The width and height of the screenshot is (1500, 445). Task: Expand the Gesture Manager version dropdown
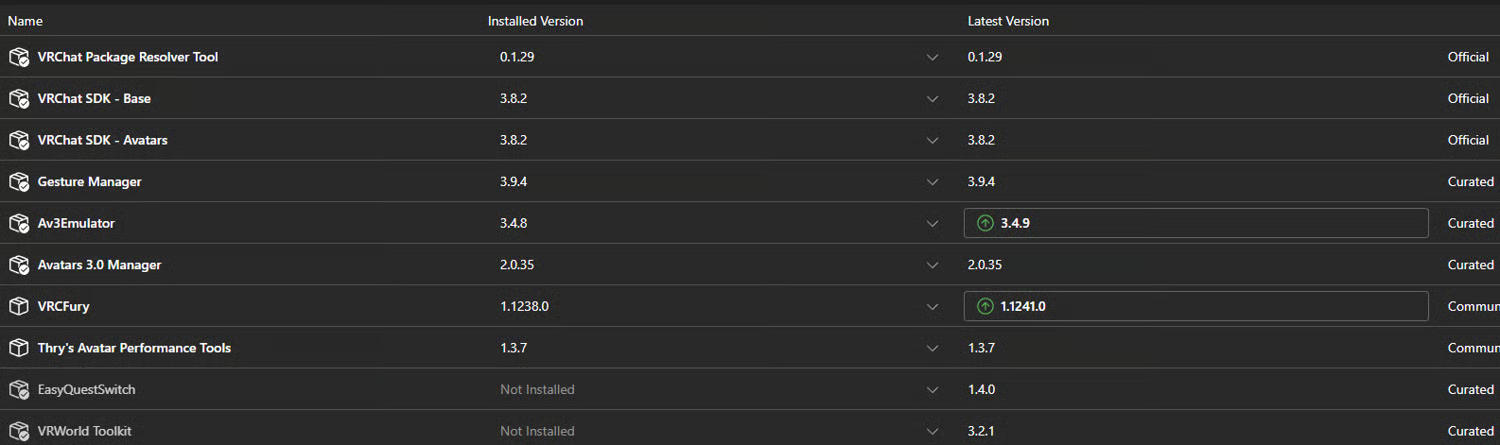click(x=932, y=182)
